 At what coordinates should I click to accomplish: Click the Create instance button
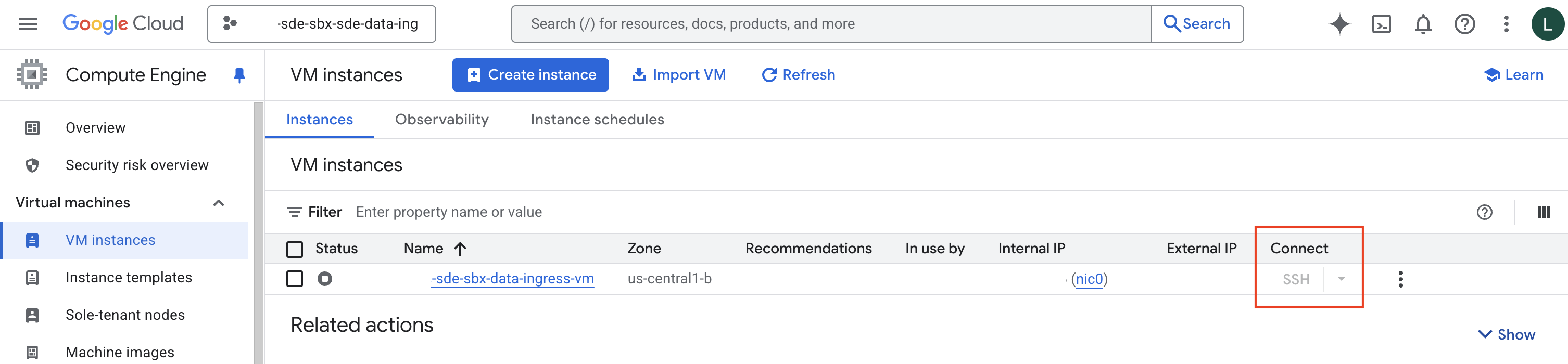pyautogui.click(x=530, y=75)
